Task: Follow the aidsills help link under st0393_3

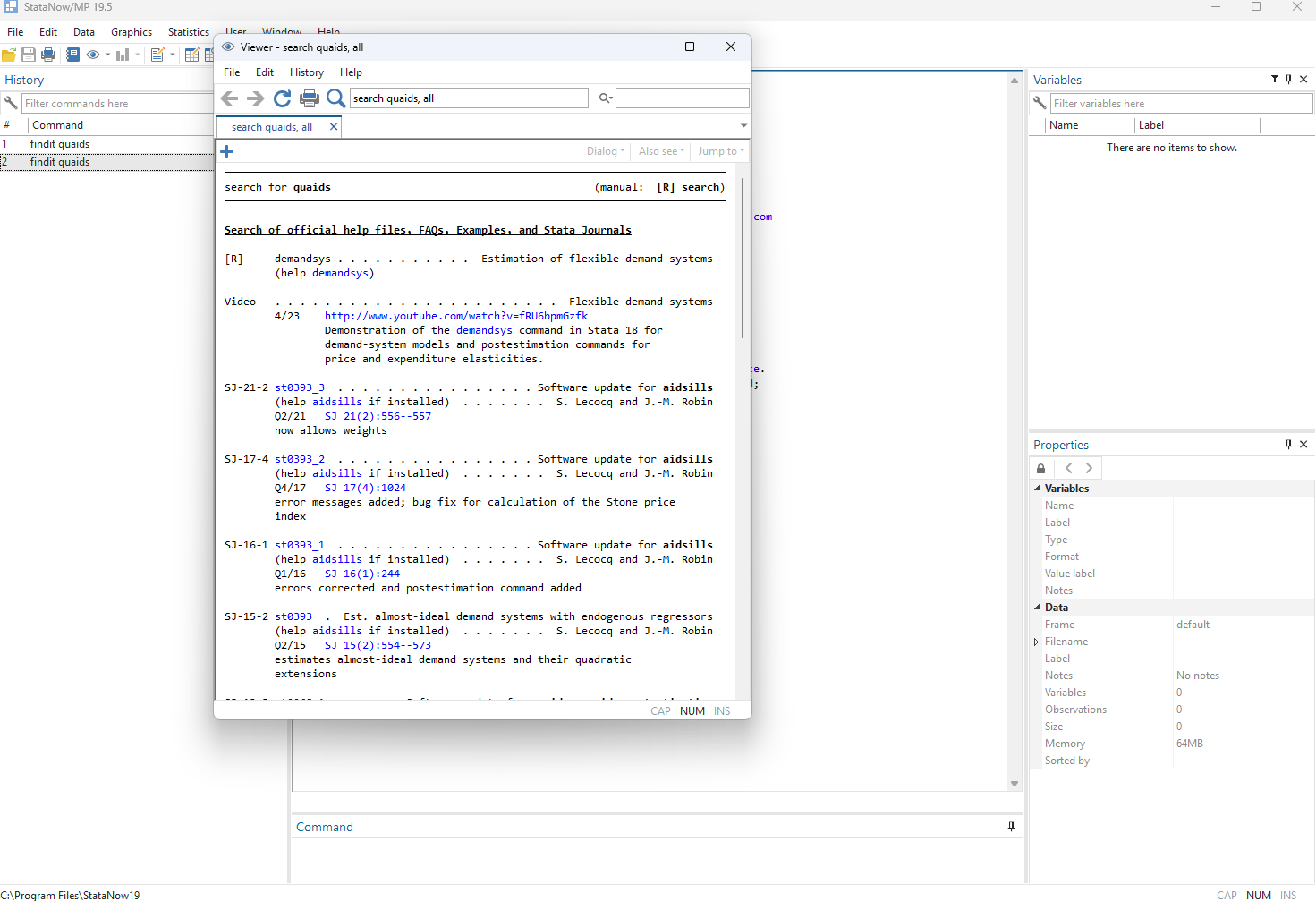Action: (337, 402)
